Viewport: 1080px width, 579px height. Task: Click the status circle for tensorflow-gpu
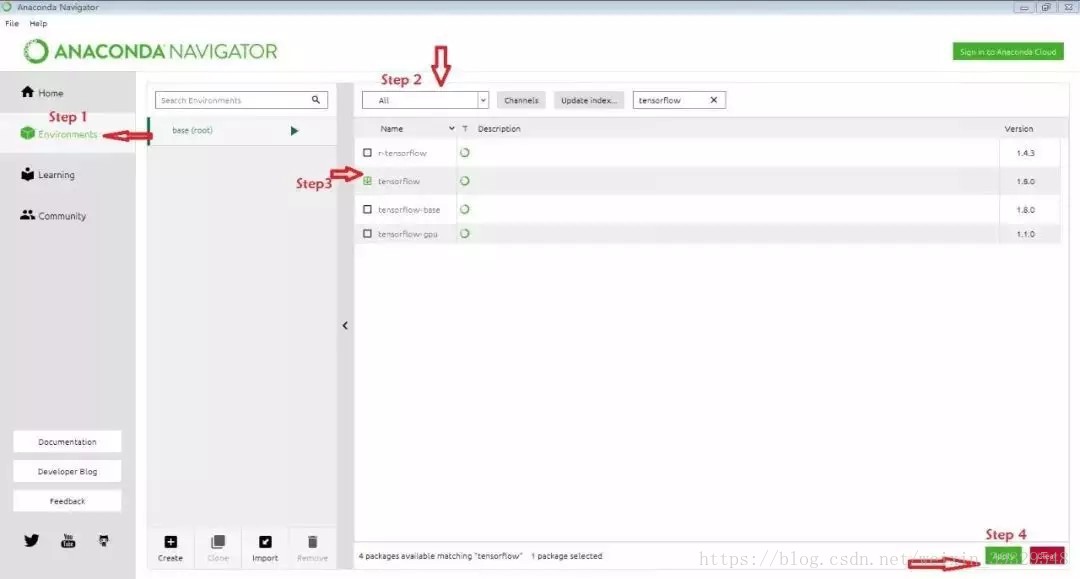click(465, 233)
